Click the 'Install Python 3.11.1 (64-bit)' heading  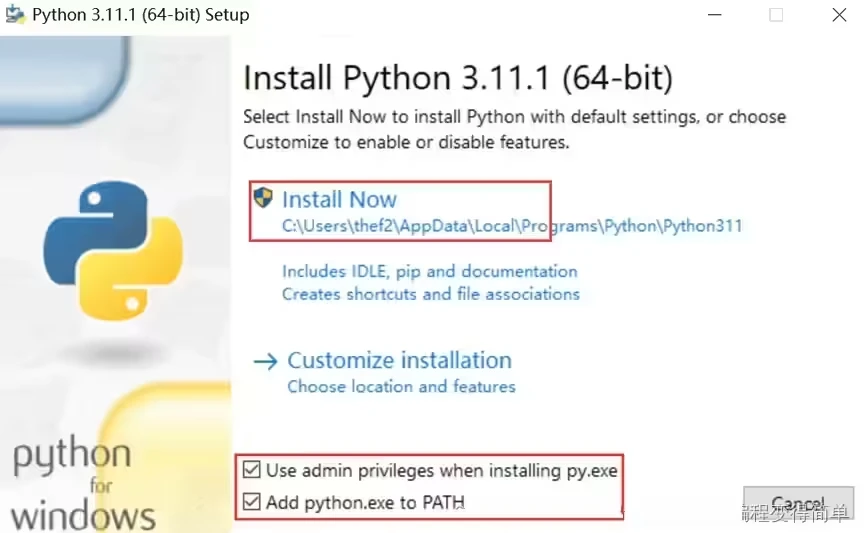(x=458, y=78)
